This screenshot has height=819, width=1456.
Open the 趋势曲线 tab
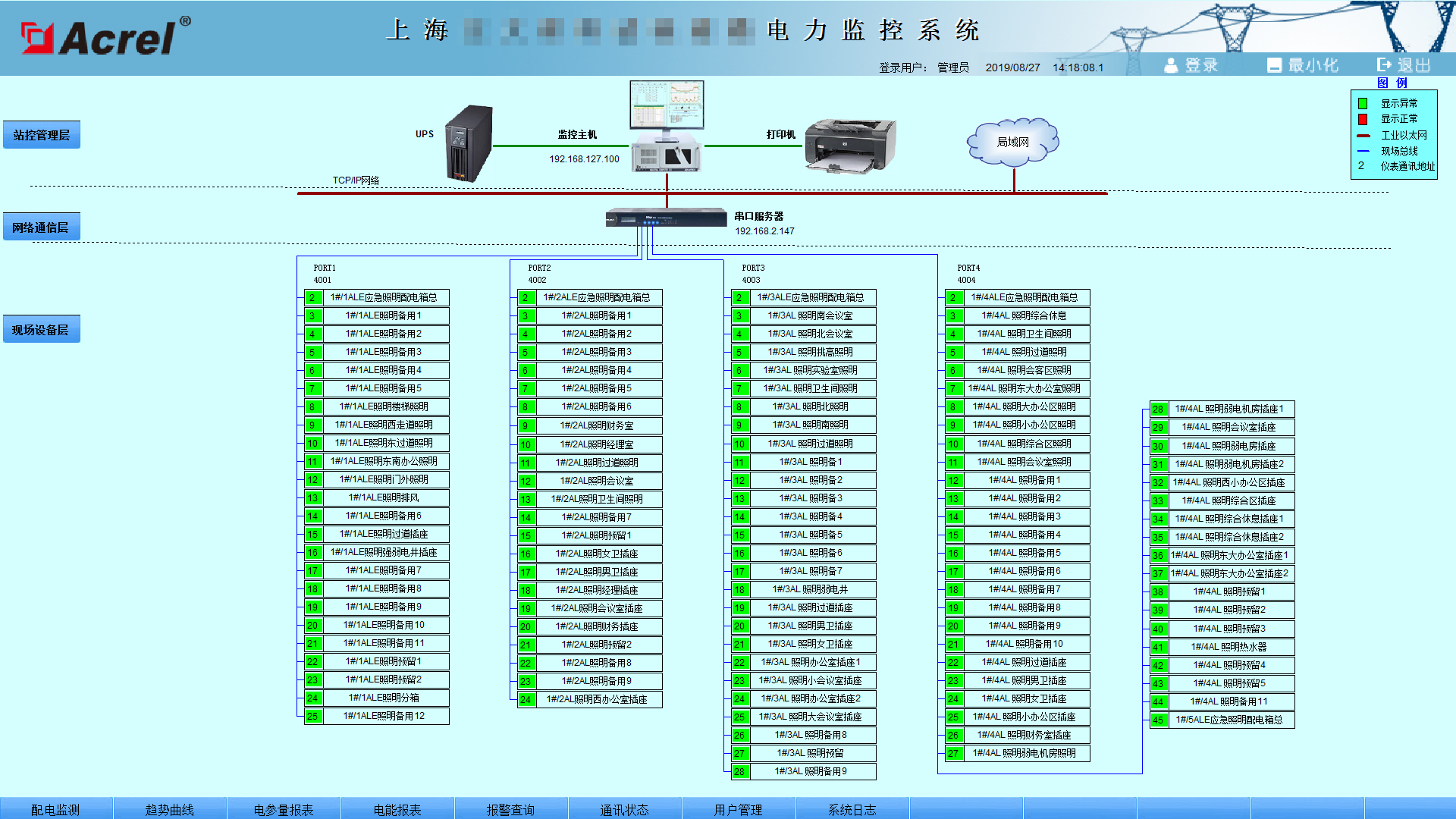169,809
